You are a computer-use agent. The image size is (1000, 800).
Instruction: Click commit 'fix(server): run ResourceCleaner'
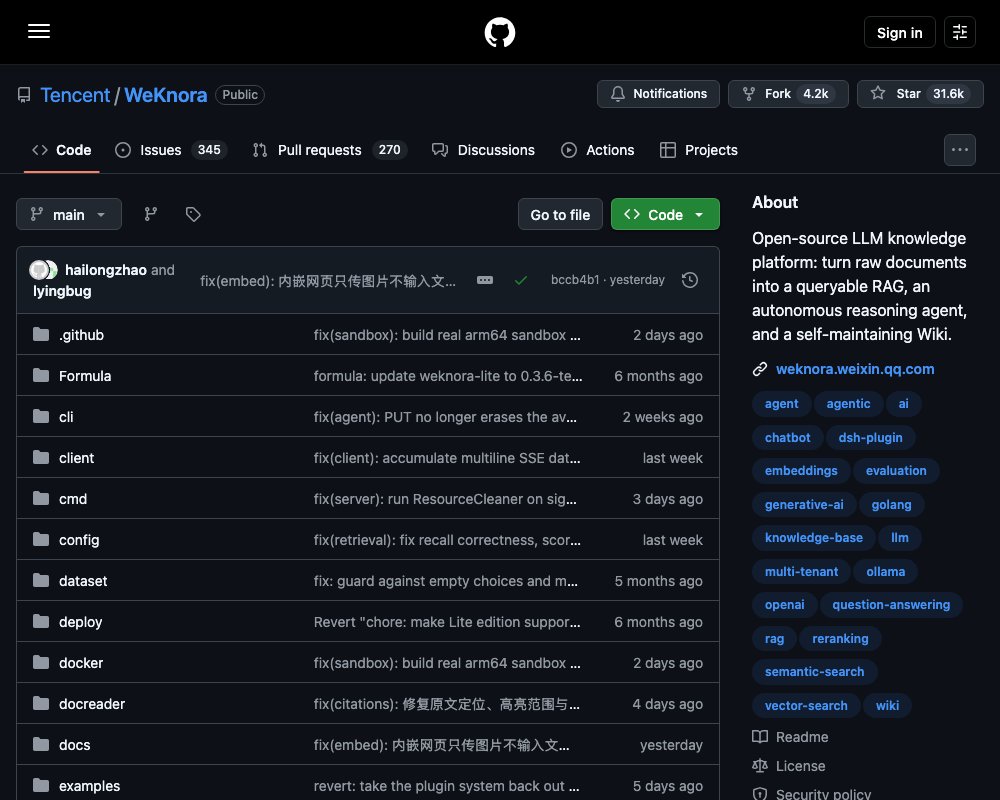point(445,499)
